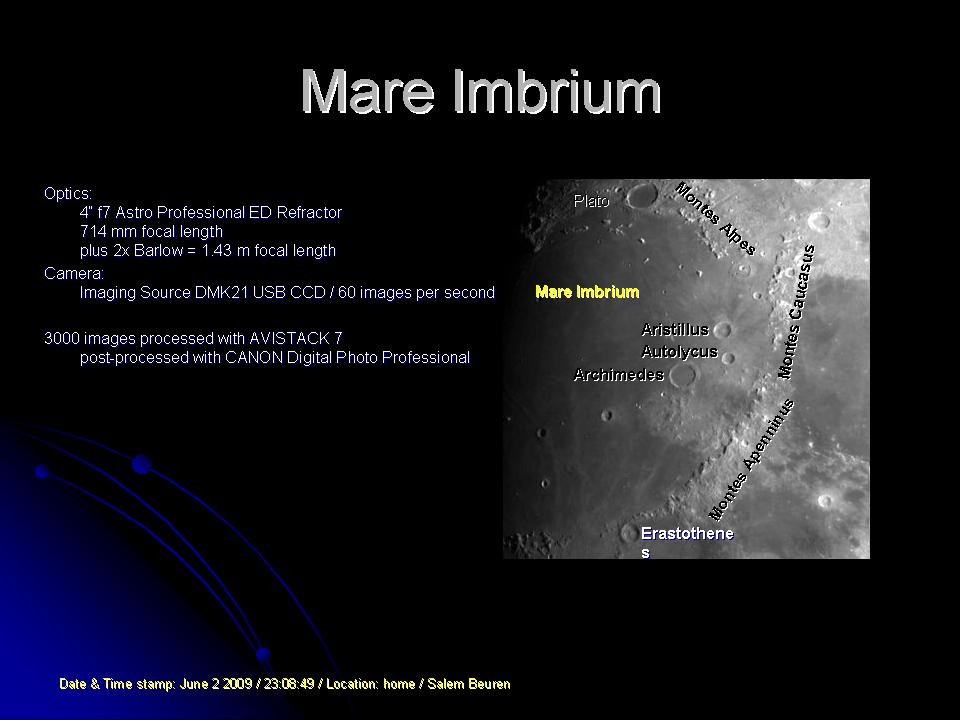Click the 'Aristillus' crater label
The height and width of the screenshot is (720, 960).
(x=675, y=329)
